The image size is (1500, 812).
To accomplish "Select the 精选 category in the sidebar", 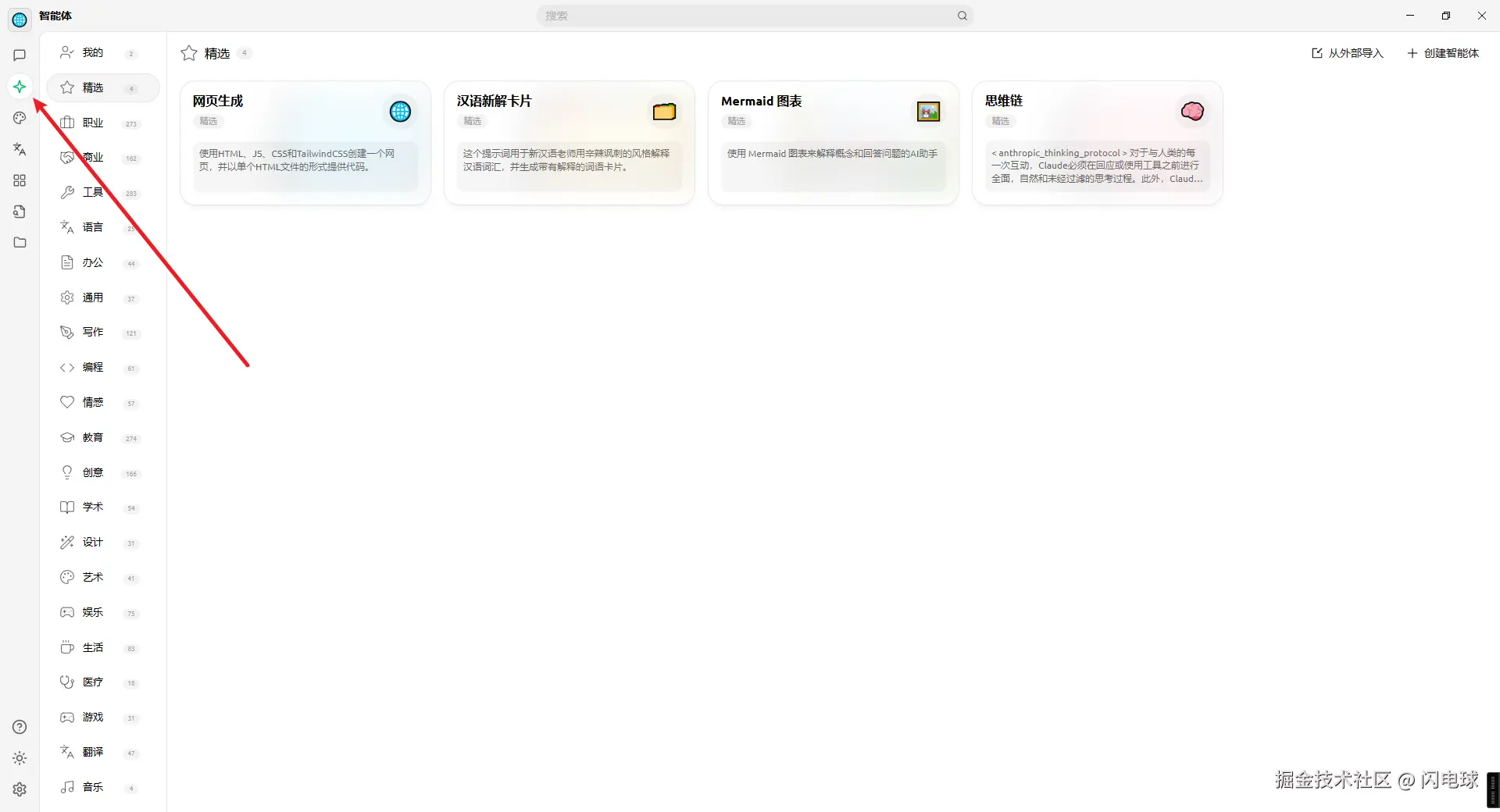I will pyautogui.click(x=93, y=87).
